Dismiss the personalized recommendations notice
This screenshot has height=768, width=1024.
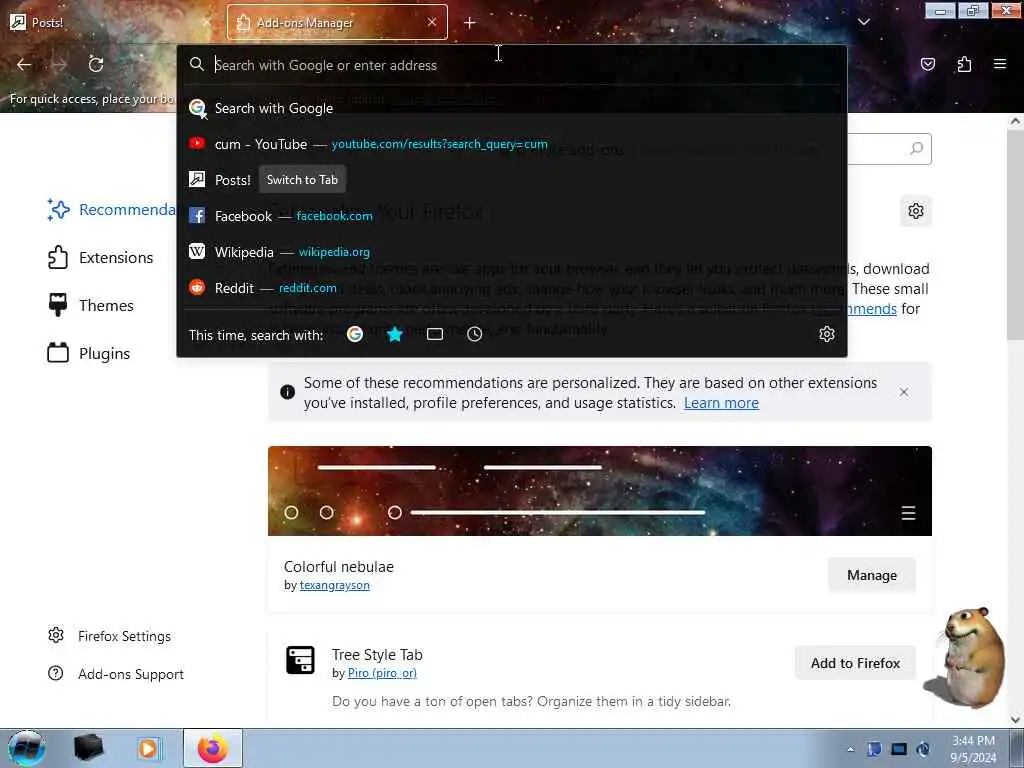904,392
